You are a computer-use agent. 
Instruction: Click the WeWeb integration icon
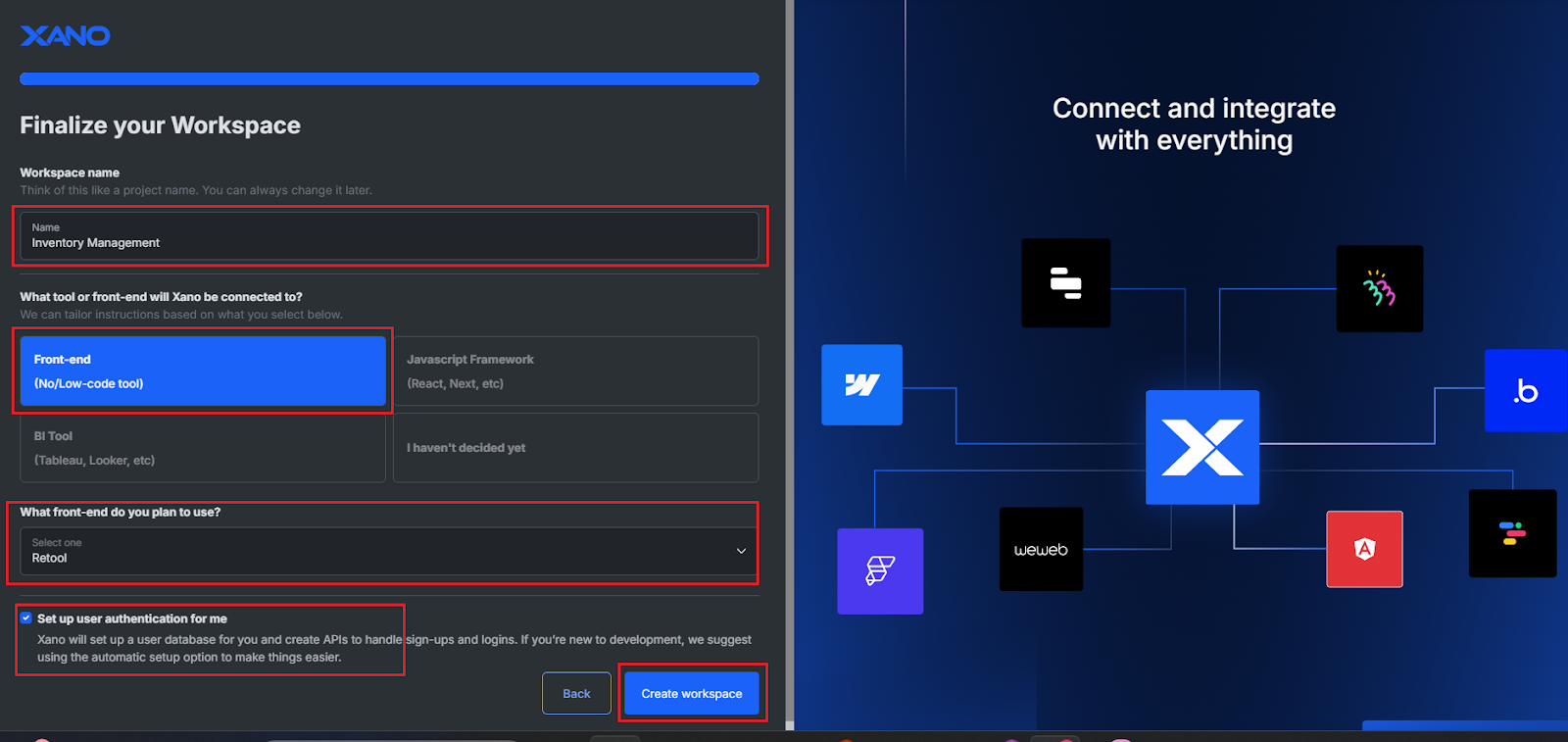click(x=1041, y=549)
